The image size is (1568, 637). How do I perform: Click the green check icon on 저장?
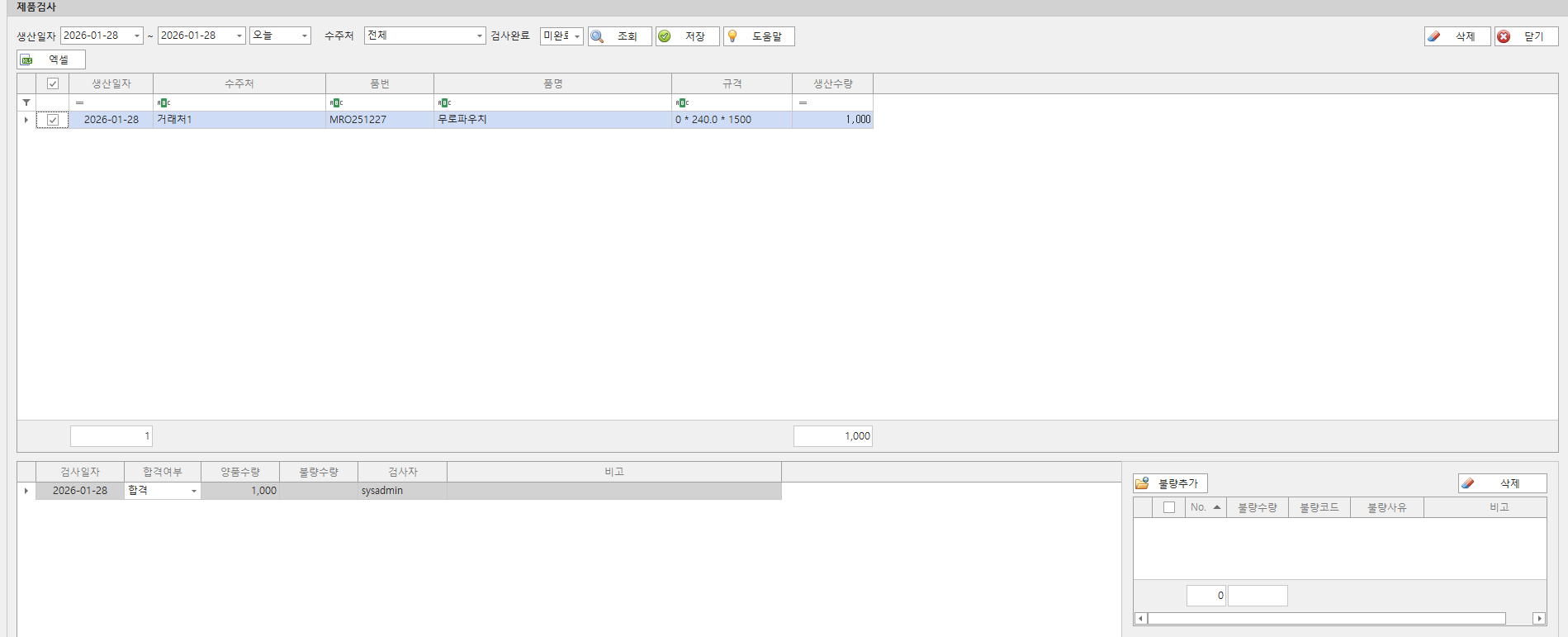point(665,36)
